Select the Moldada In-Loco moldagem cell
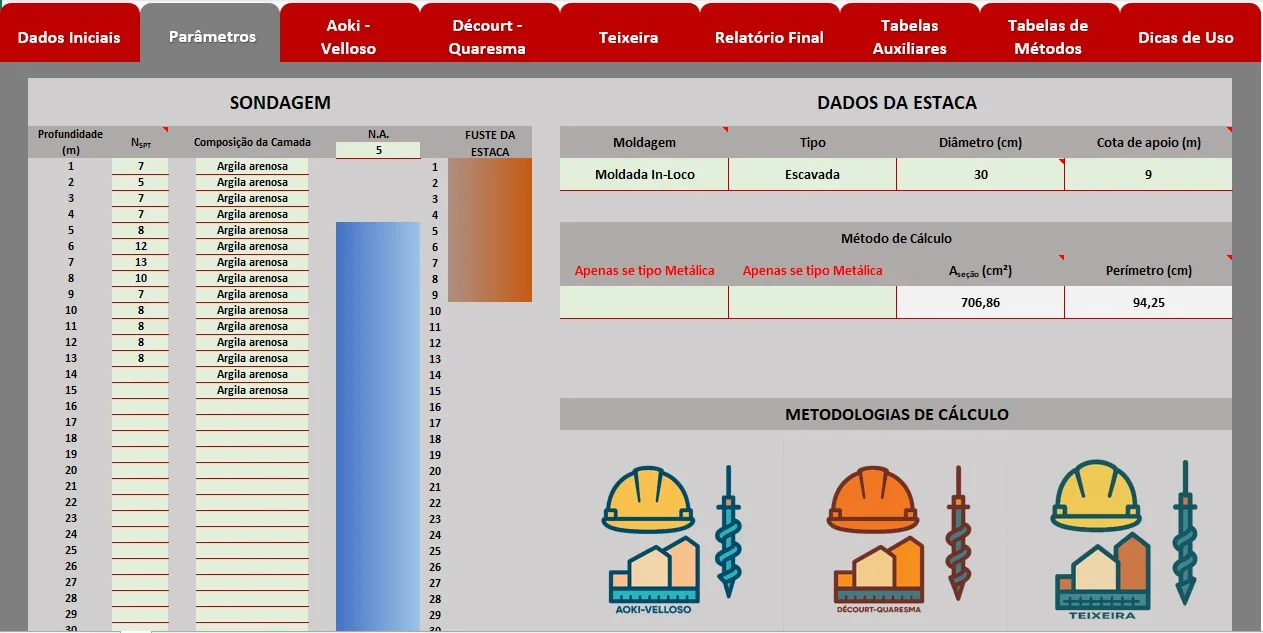 click(644, 174)
